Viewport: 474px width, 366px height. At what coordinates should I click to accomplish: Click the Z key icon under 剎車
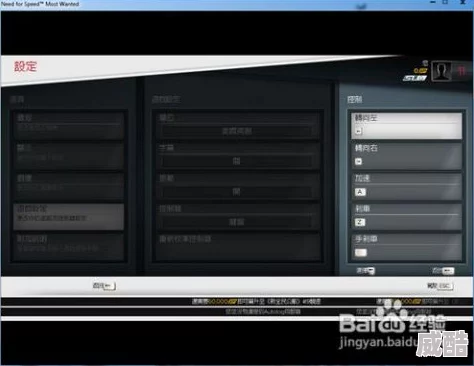tap(360, 222)
